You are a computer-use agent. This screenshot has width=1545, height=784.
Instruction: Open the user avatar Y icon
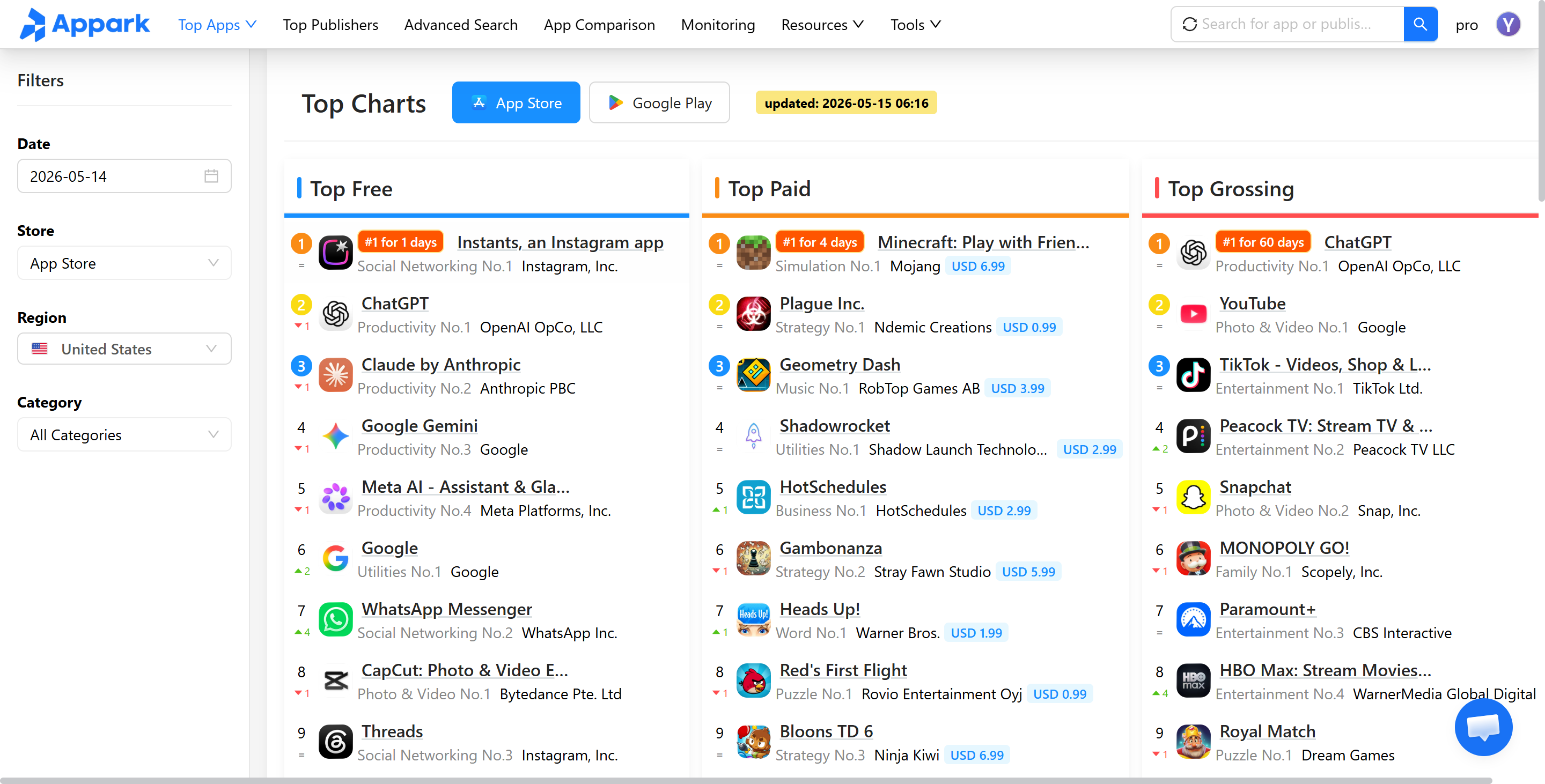point(1508,25)
